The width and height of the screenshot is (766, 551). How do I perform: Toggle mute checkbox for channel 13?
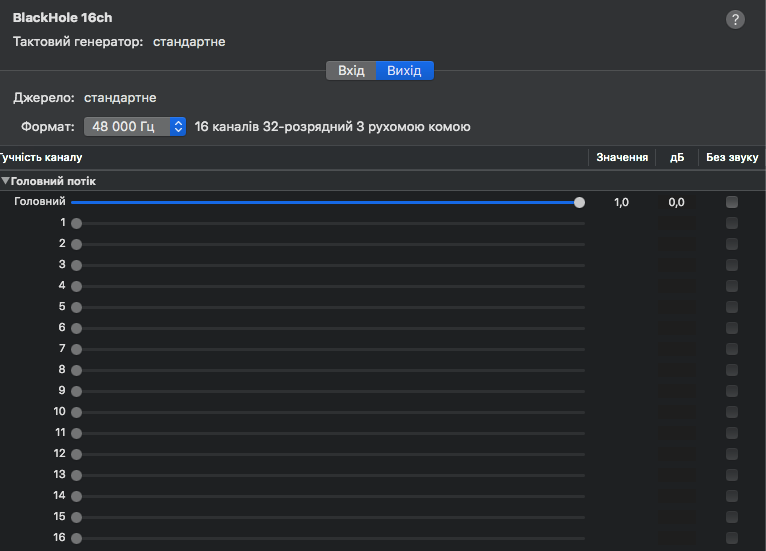732,475
